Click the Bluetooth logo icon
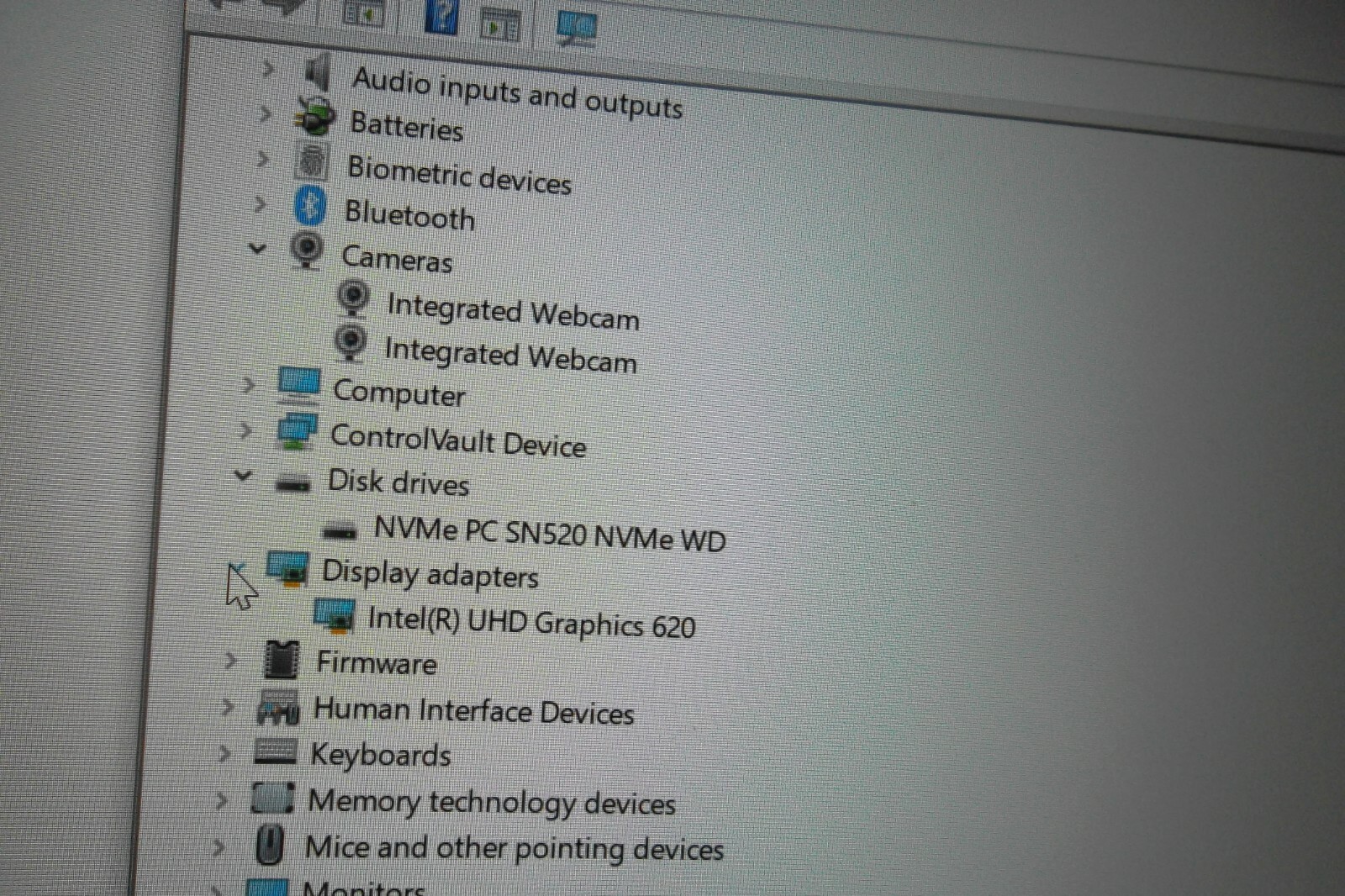The height and width of the screenshot is (896, 1345). pyautogui.click(x=309, y=206)
